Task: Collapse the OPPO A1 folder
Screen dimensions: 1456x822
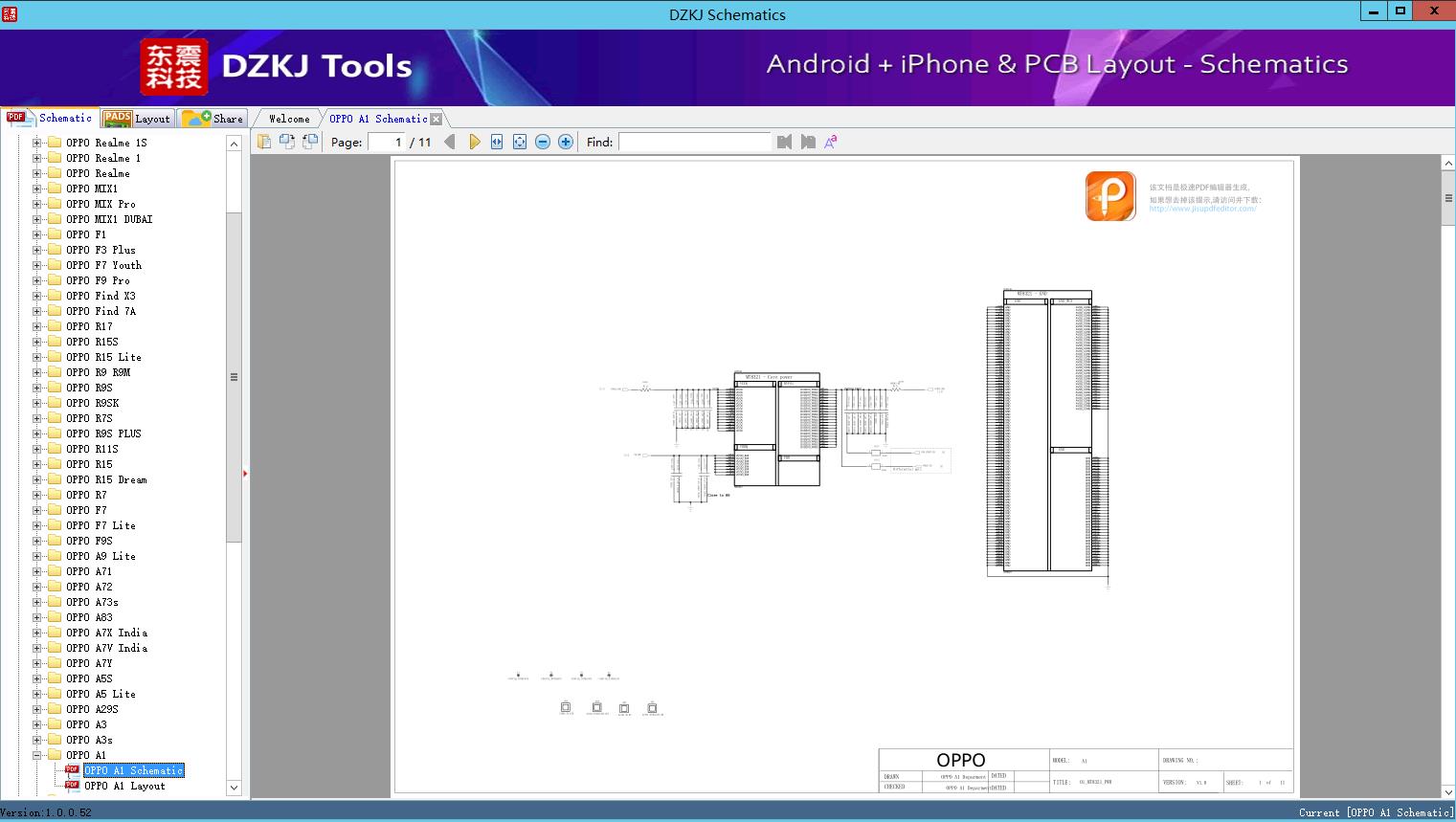Action: pos(36,755)
